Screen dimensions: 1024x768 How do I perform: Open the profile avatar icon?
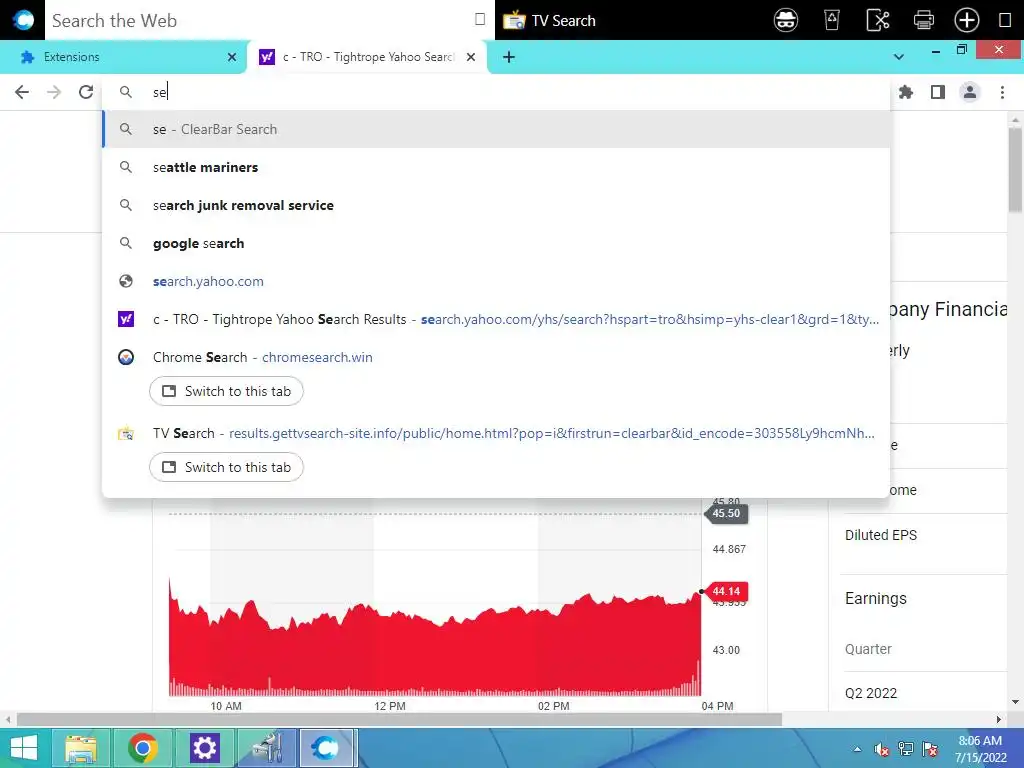coord(970,92)
